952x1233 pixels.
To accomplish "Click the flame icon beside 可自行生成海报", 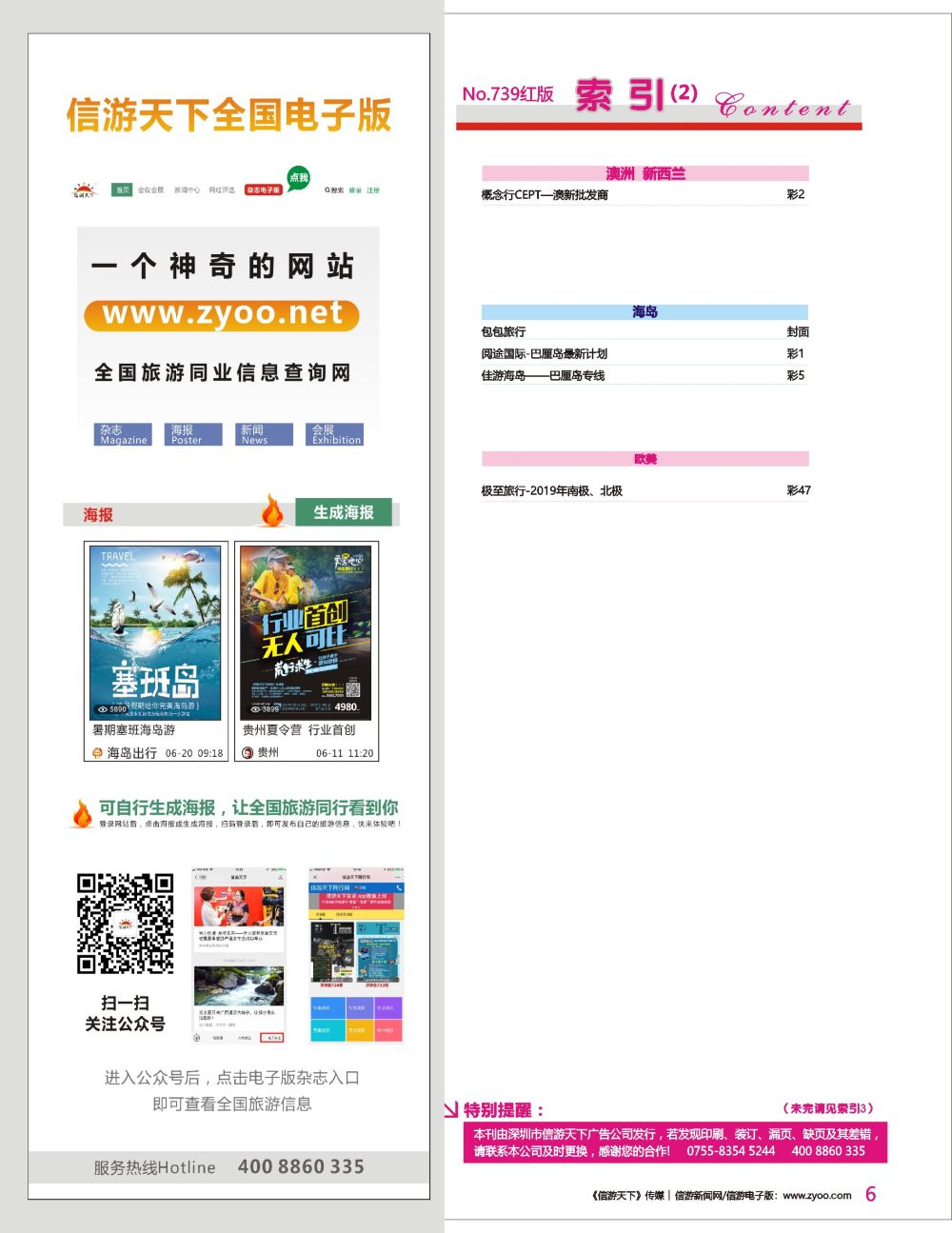I will tap(82, 812).
